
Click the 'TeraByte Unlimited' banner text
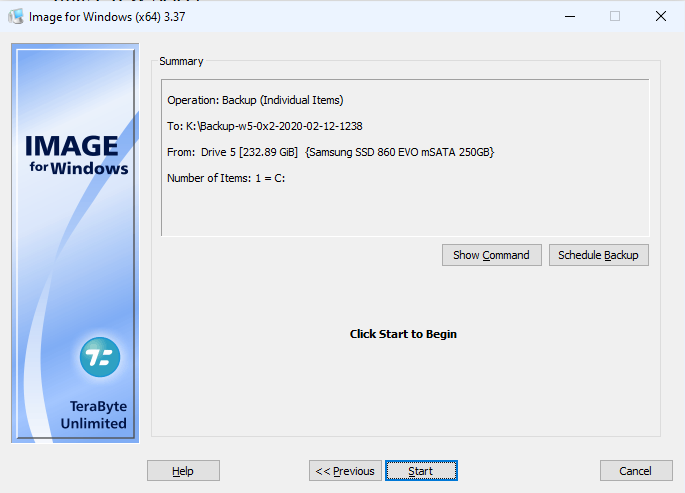coord(93,415)
